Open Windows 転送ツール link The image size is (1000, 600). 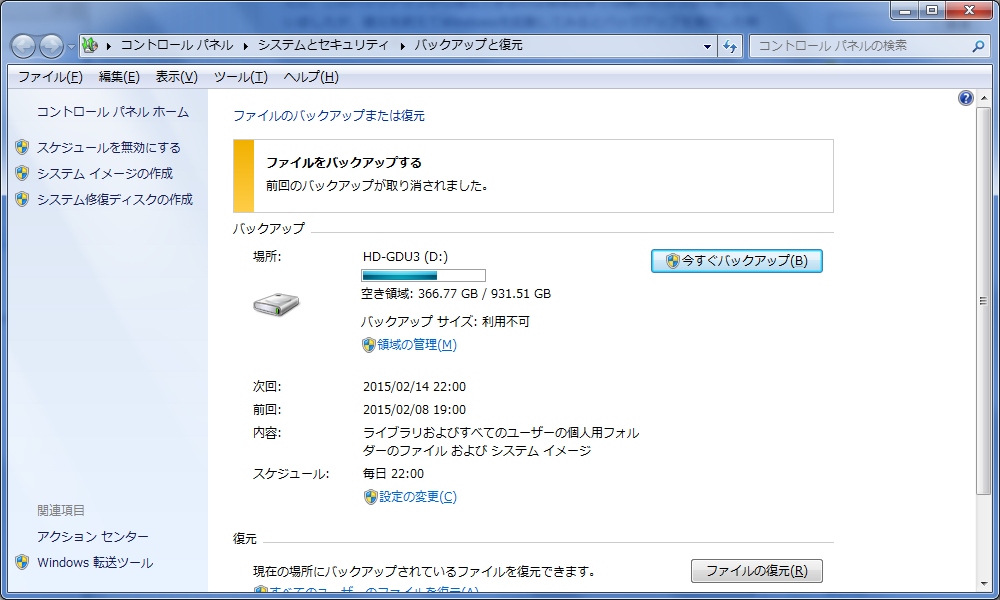pyautogui.click(x=95, y=563)
